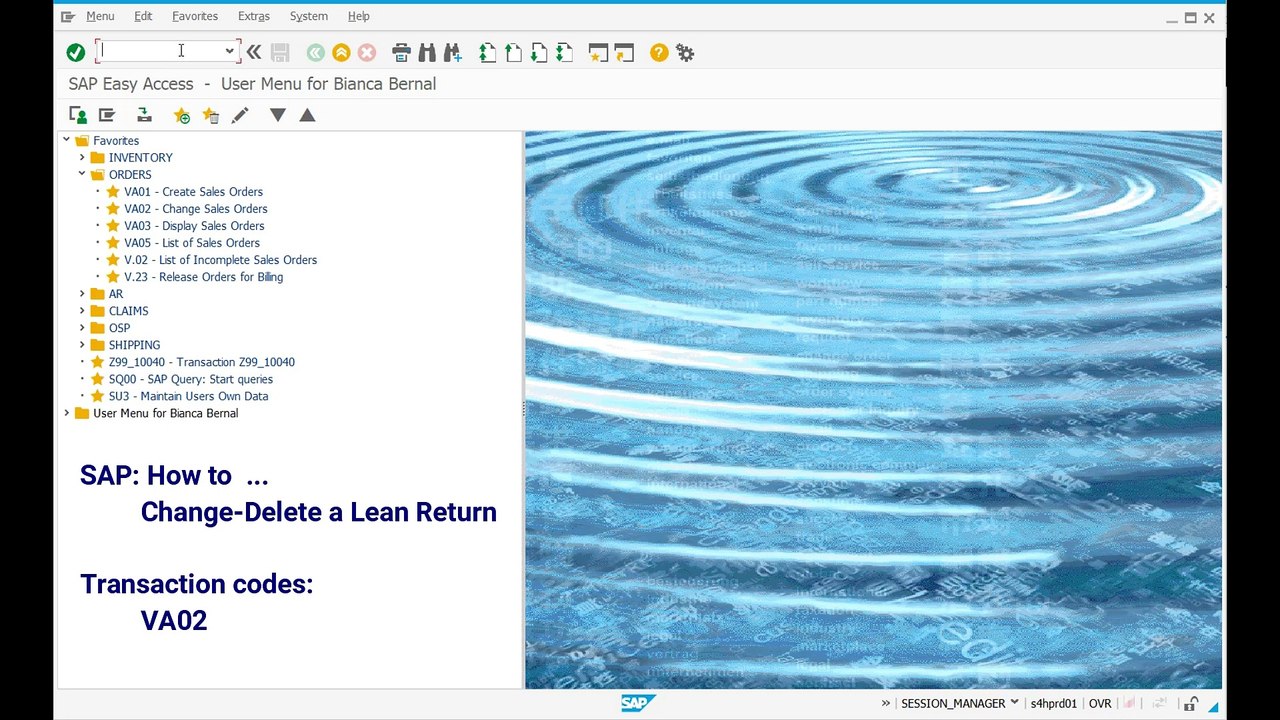Screen dimensions: 1280x720
Task: Click the s4hprd01 server status entry
Action: point(1054,704)
